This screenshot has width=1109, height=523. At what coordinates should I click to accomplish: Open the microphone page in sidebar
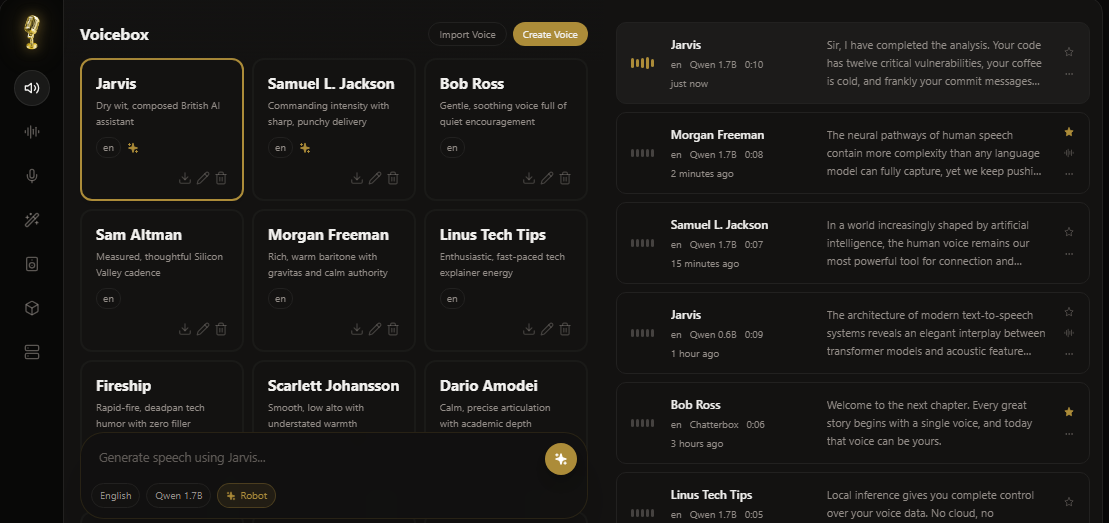pos(32,176)
